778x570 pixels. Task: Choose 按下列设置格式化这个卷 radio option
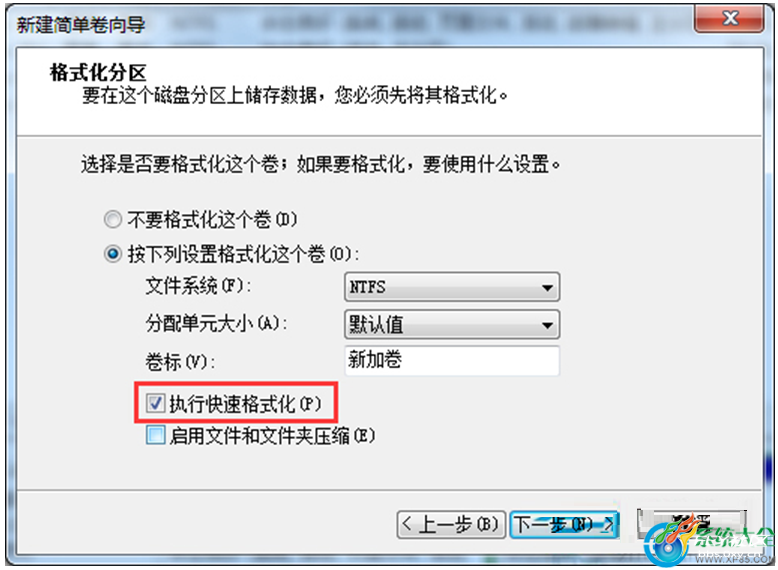pos(113,254)
